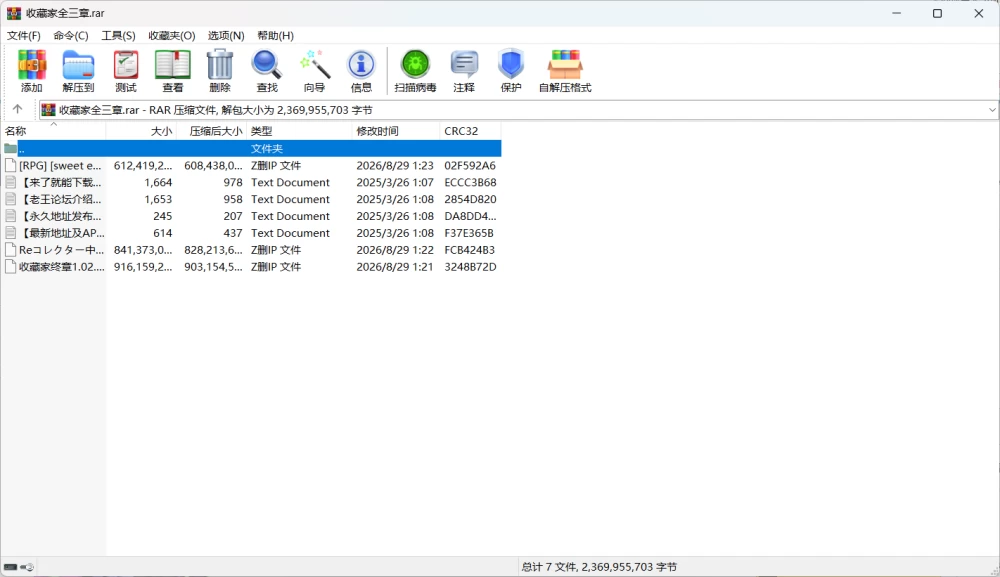Click the 添加 (Add) toolbar icon
1000x577 pixels.
coord(31,65)
